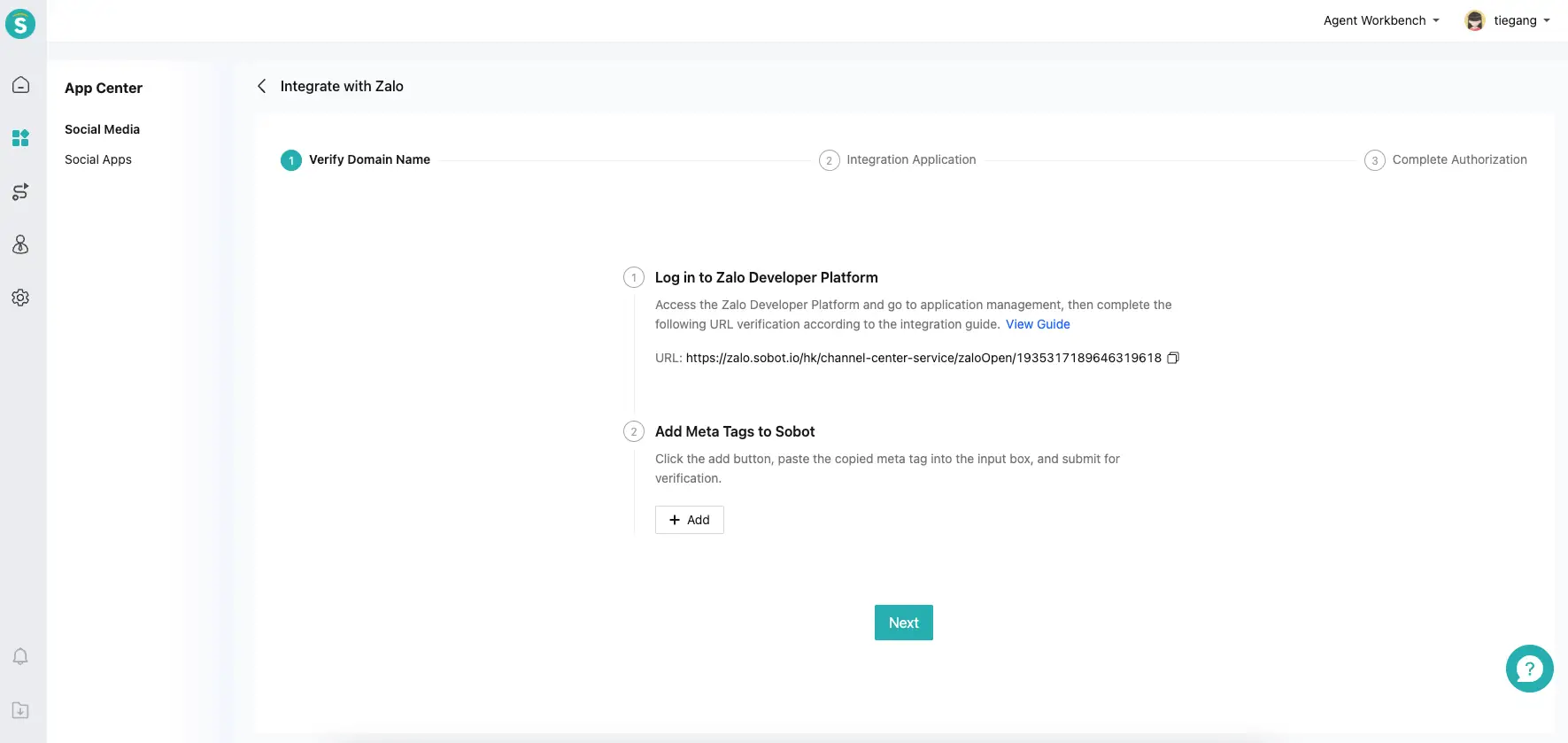Expand the Agent Workbench dropdown

tap(1381, 20)
